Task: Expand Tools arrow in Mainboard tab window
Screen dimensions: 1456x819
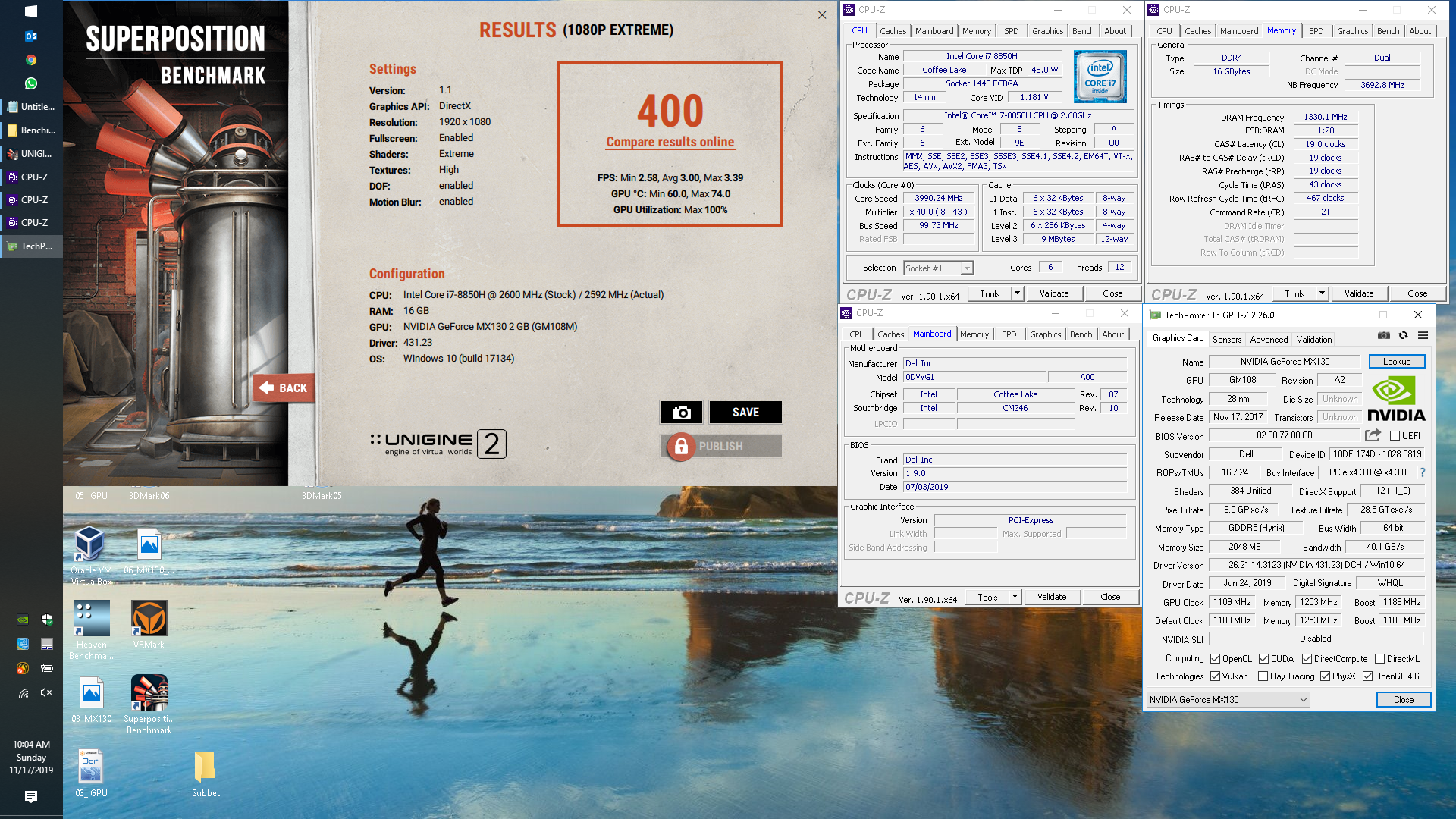Action: [1015, 597]
